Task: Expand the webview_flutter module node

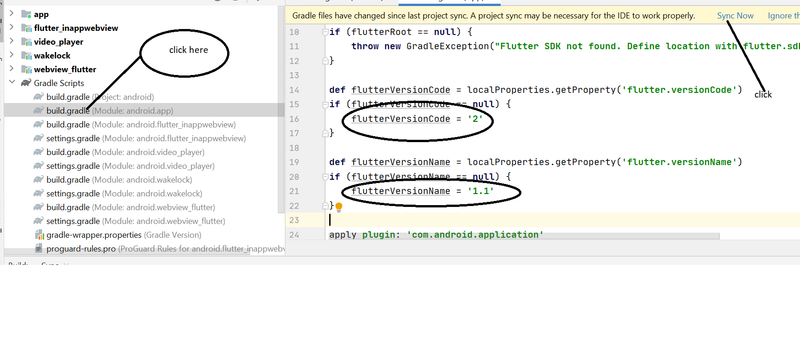Action: [12, 69]
